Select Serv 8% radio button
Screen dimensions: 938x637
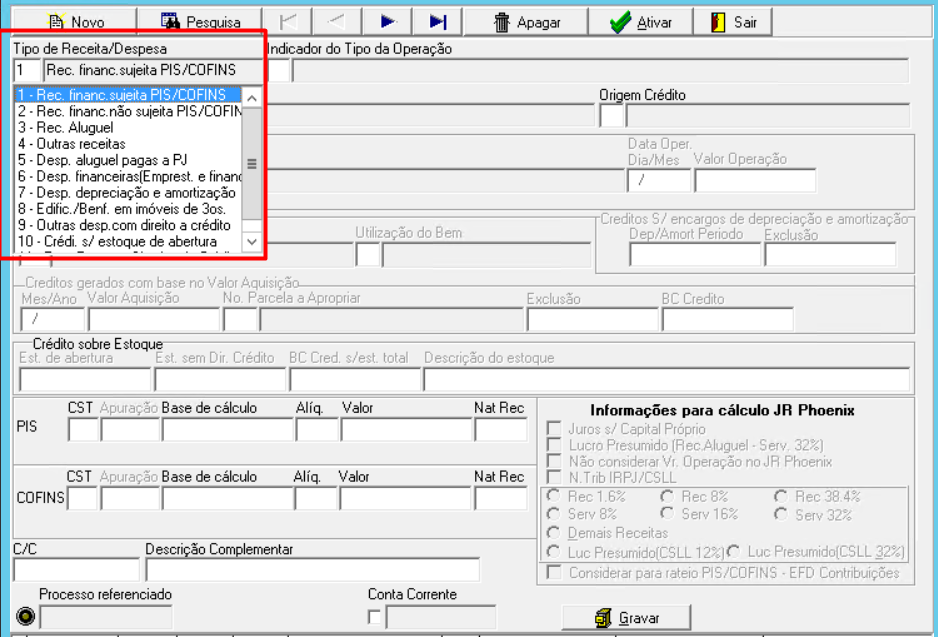[x=553, y=514]
